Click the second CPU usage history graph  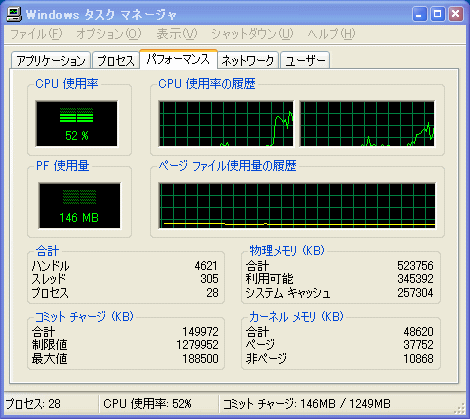click(367, 124)
